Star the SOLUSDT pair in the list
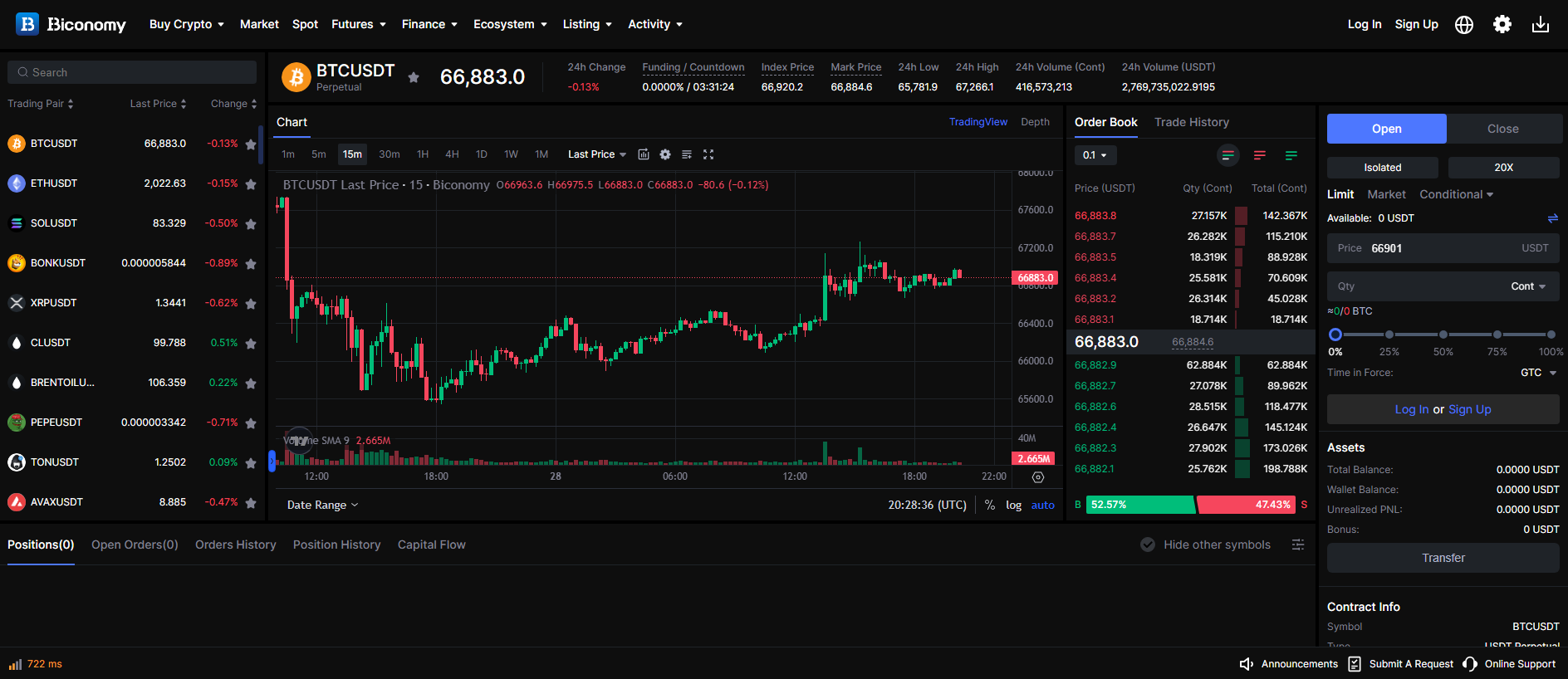The height and width of the screenshot is (679, 1568). click(251, 223)
